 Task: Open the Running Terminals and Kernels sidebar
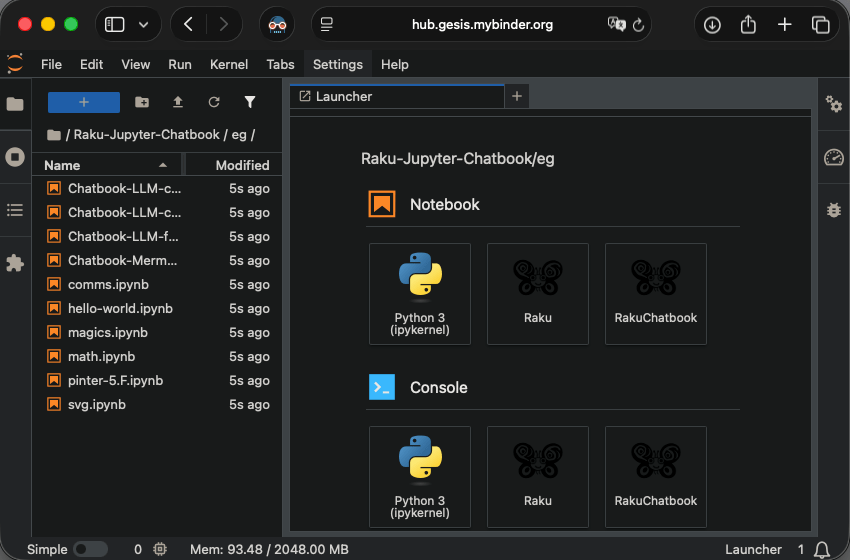[x=15, y=157]
